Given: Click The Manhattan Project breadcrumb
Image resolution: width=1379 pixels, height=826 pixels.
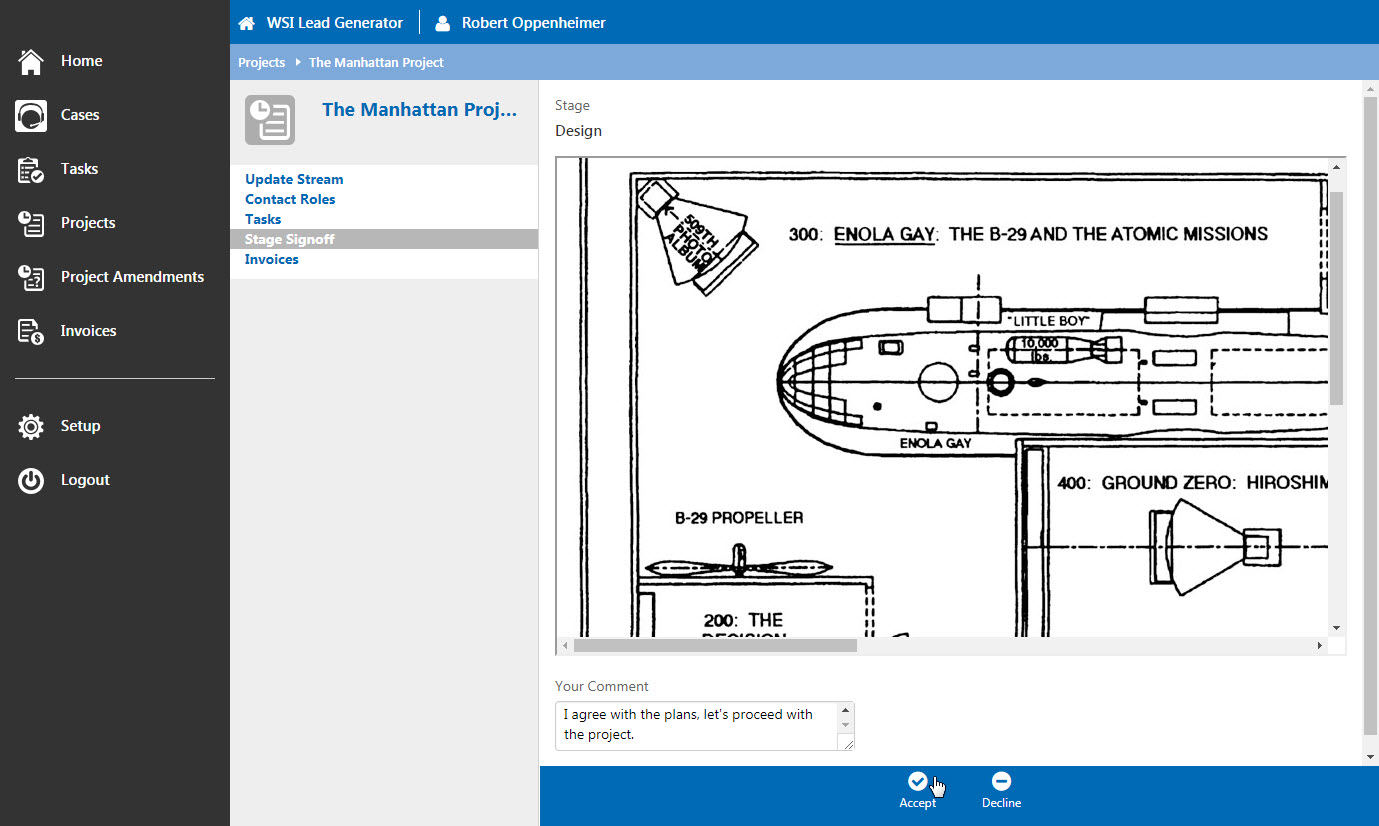Looking at the screenshot, I should point(376,62).
